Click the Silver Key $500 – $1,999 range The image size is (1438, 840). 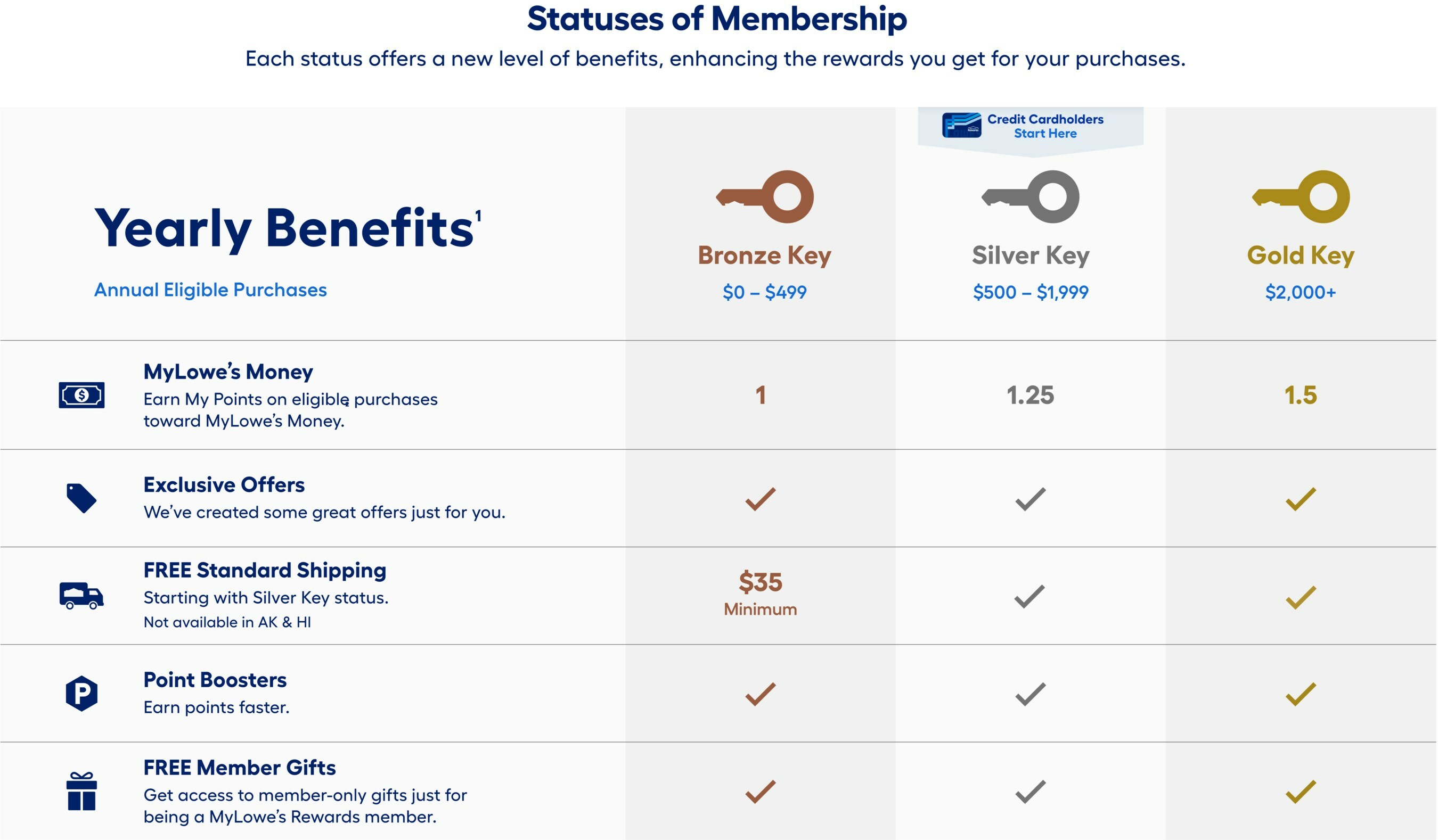pos(1031,292)
